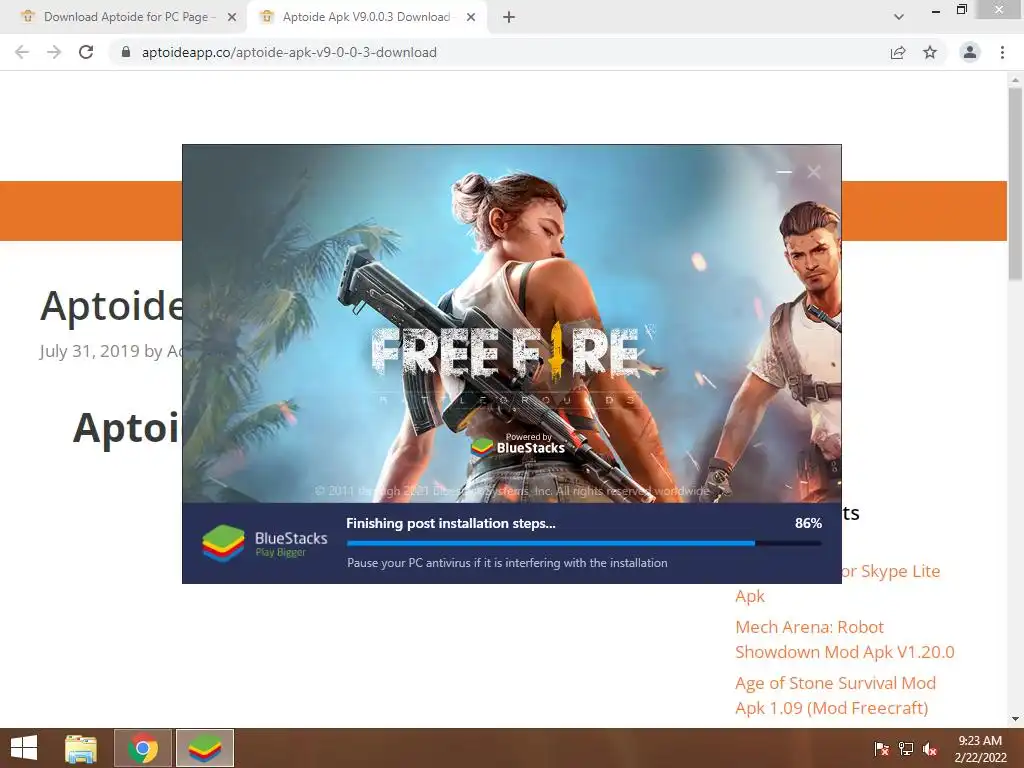Bookmark this page with star icon
This screenshot has width=1024, height=768.
pyautogui.click(x=930, y=52)
